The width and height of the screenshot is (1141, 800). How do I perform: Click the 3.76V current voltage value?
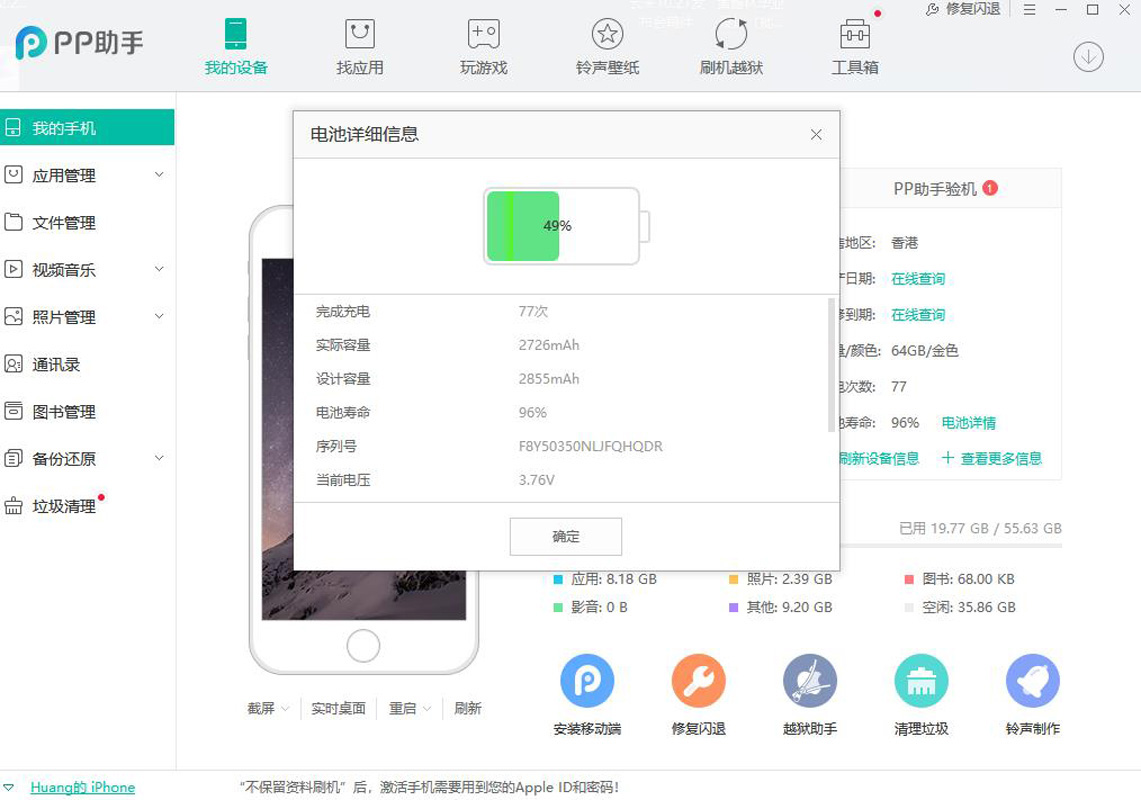click(x=536, y=480)
